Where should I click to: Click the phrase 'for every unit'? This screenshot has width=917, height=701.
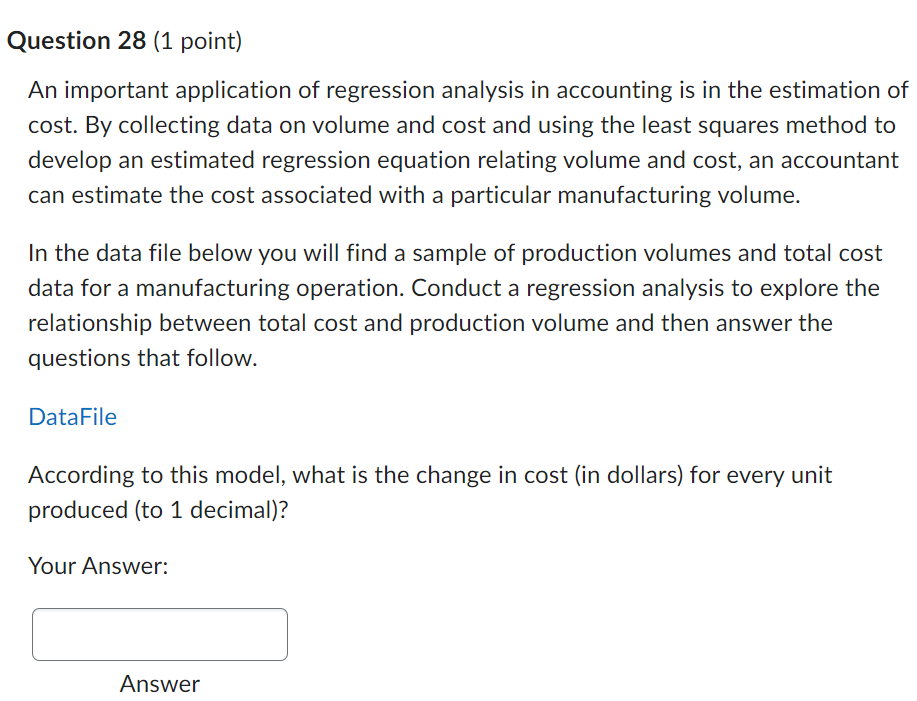(761, 475)
